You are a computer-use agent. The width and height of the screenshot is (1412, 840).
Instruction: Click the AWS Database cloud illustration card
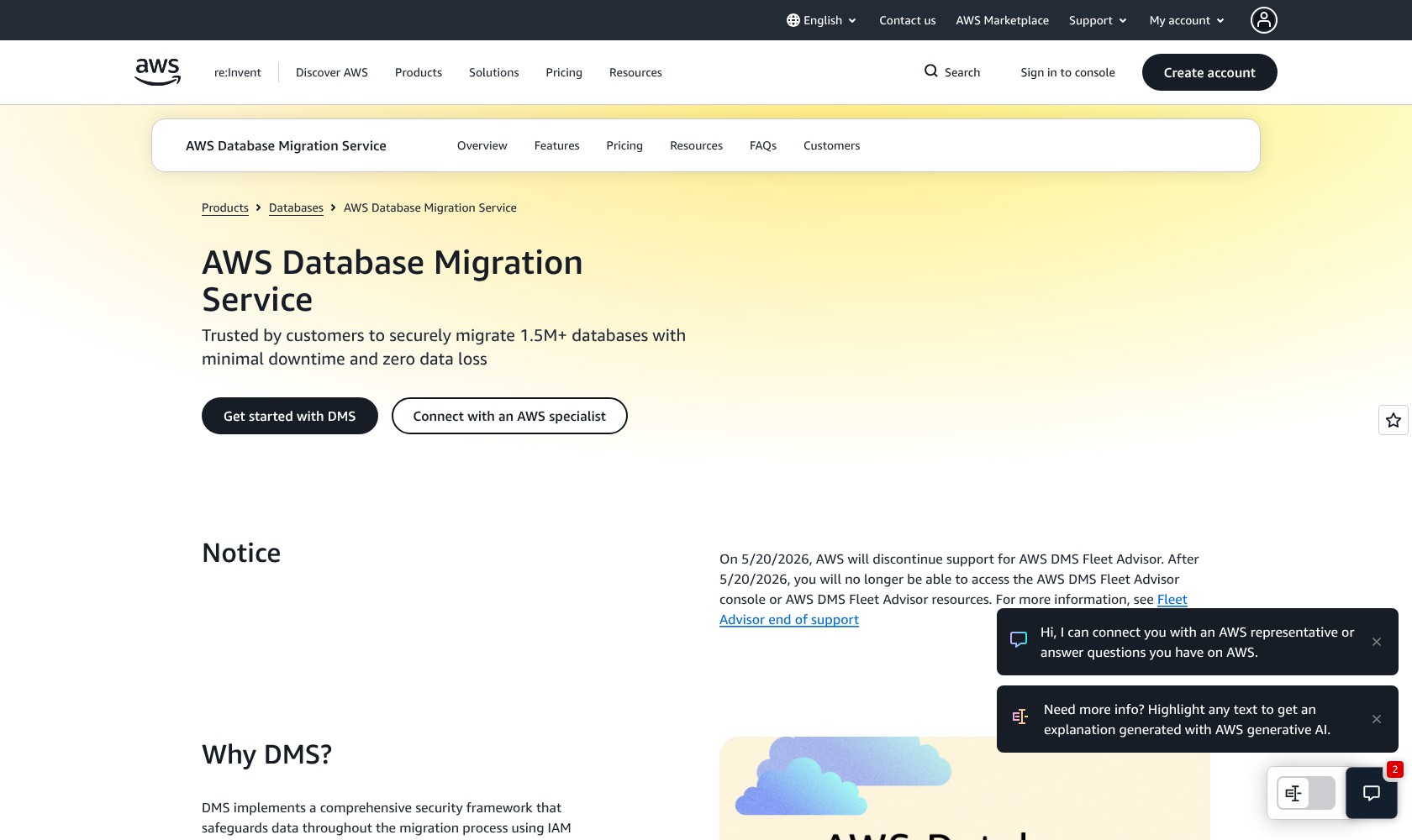[x=965, y=788]
